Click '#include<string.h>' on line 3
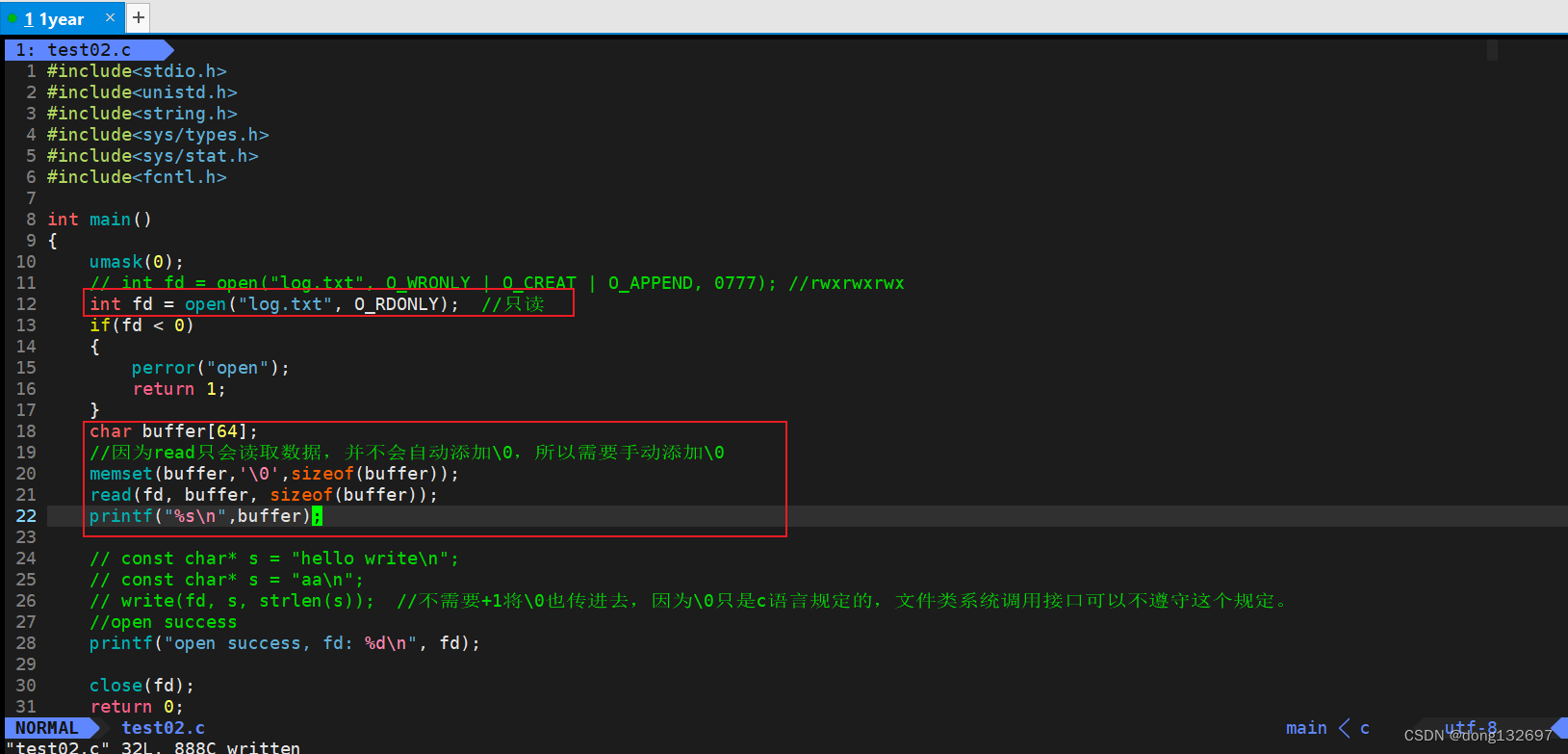 coord(142,114)
